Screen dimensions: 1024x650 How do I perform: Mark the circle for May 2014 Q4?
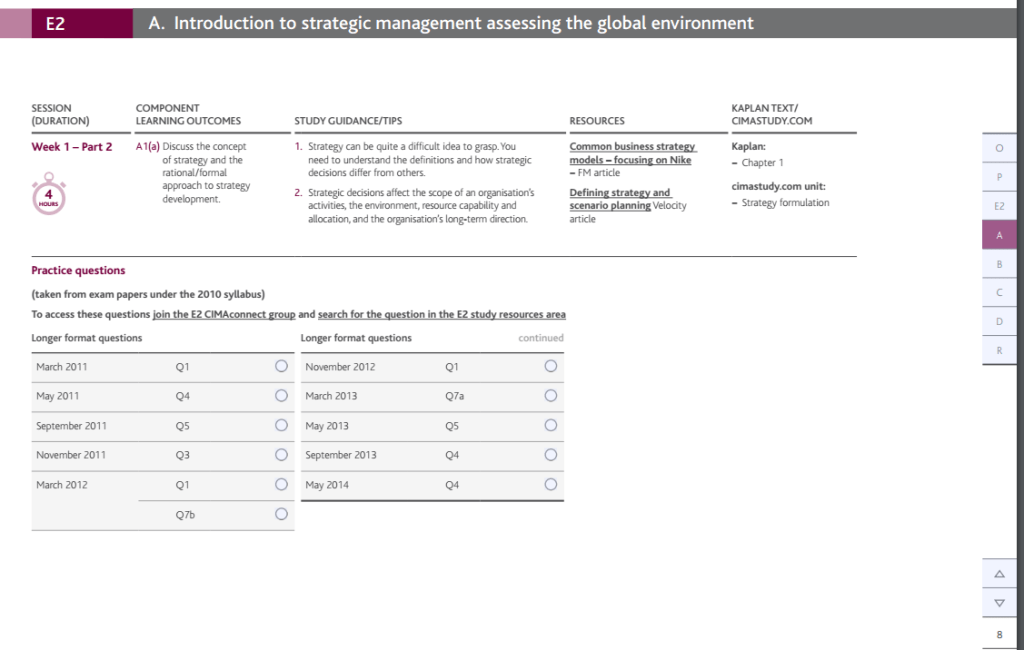(550, 484)
